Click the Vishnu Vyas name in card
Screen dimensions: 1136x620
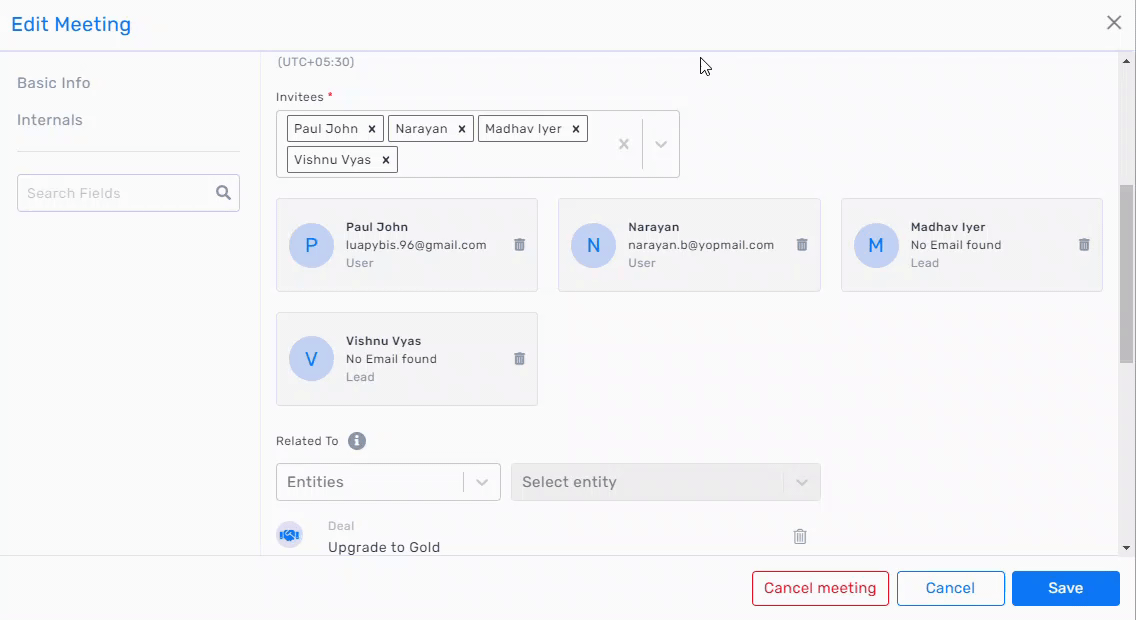pos(383,340)
